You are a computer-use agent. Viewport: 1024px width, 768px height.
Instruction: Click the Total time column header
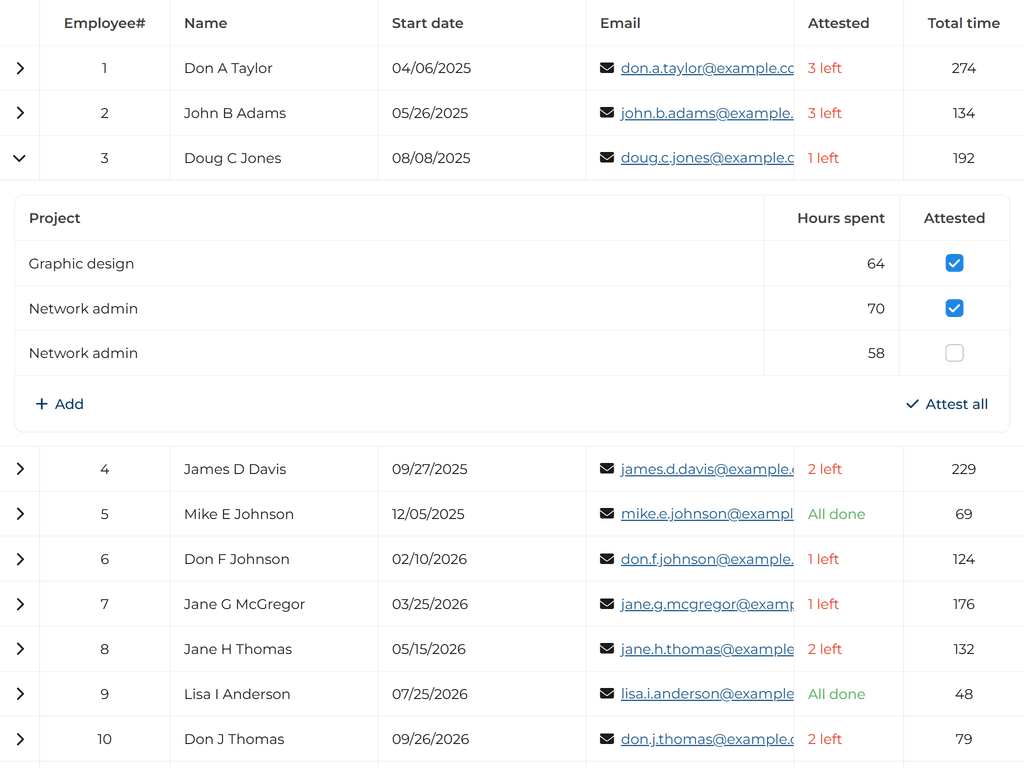pyautogui.click(x=963, y=23)
